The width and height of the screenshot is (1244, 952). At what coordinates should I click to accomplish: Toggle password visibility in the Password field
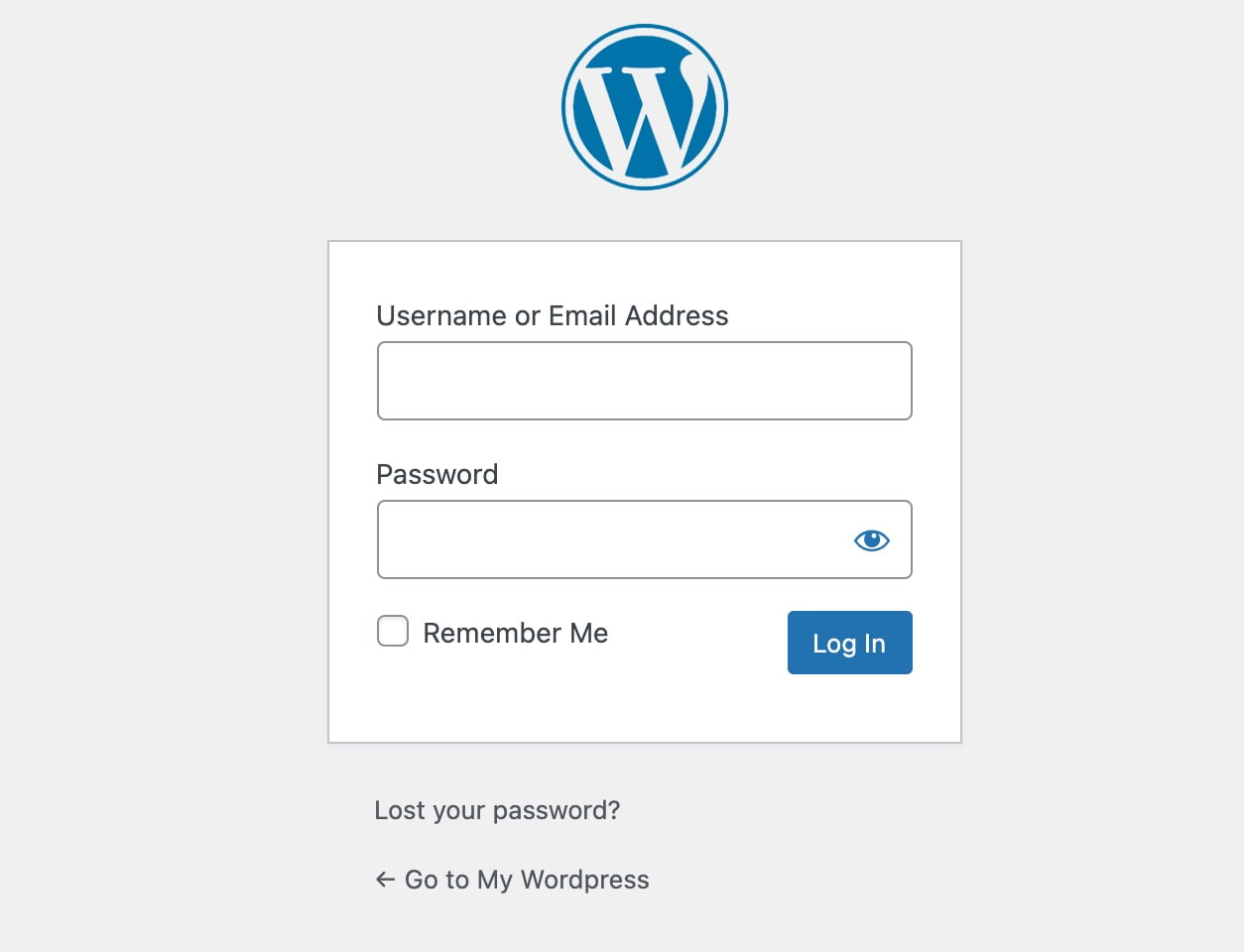872,540
